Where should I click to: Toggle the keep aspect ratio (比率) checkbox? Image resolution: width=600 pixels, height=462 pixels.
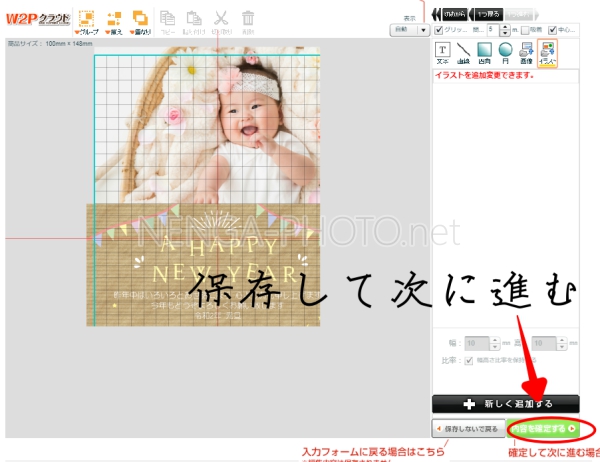point(469,361)
